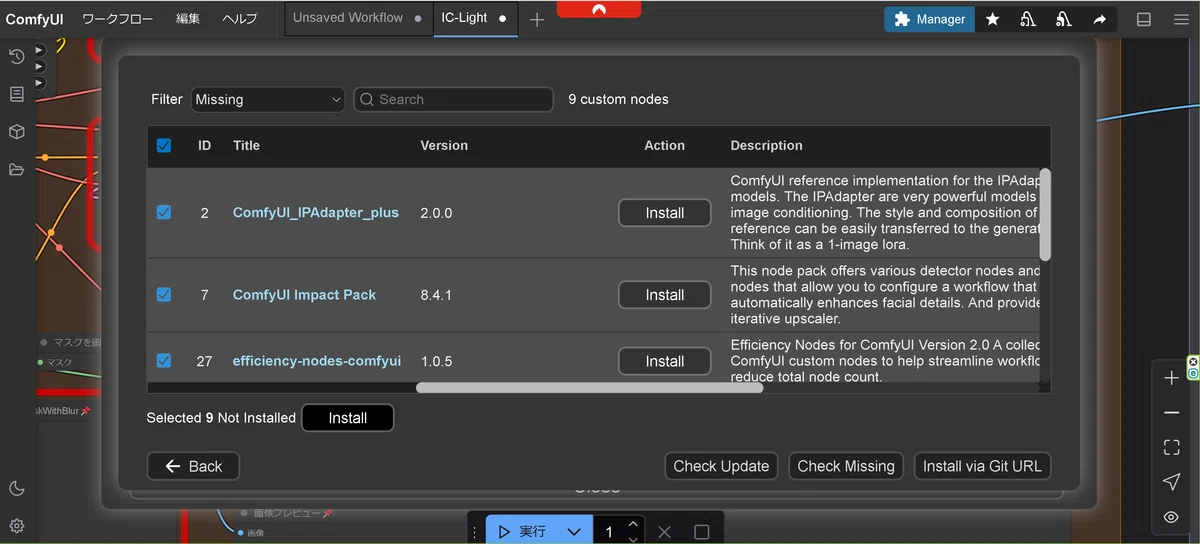Image resolution: width=1200 pixels, height=544 pixels.
Task: Uncheck the efficiency-nodes-comfyui row checkbox
Action: pyautogui.click(x=164, y=360)
